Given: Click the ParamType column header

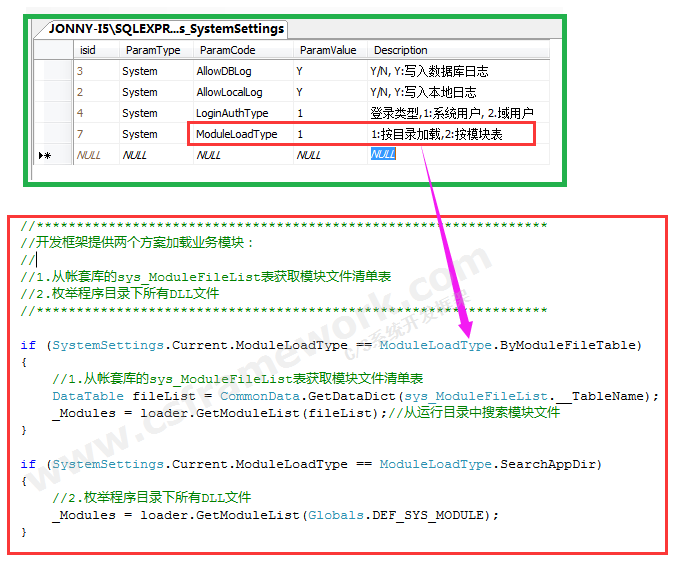Looking at the screenshot, I should pyautogui.click(x=153, y=50).
